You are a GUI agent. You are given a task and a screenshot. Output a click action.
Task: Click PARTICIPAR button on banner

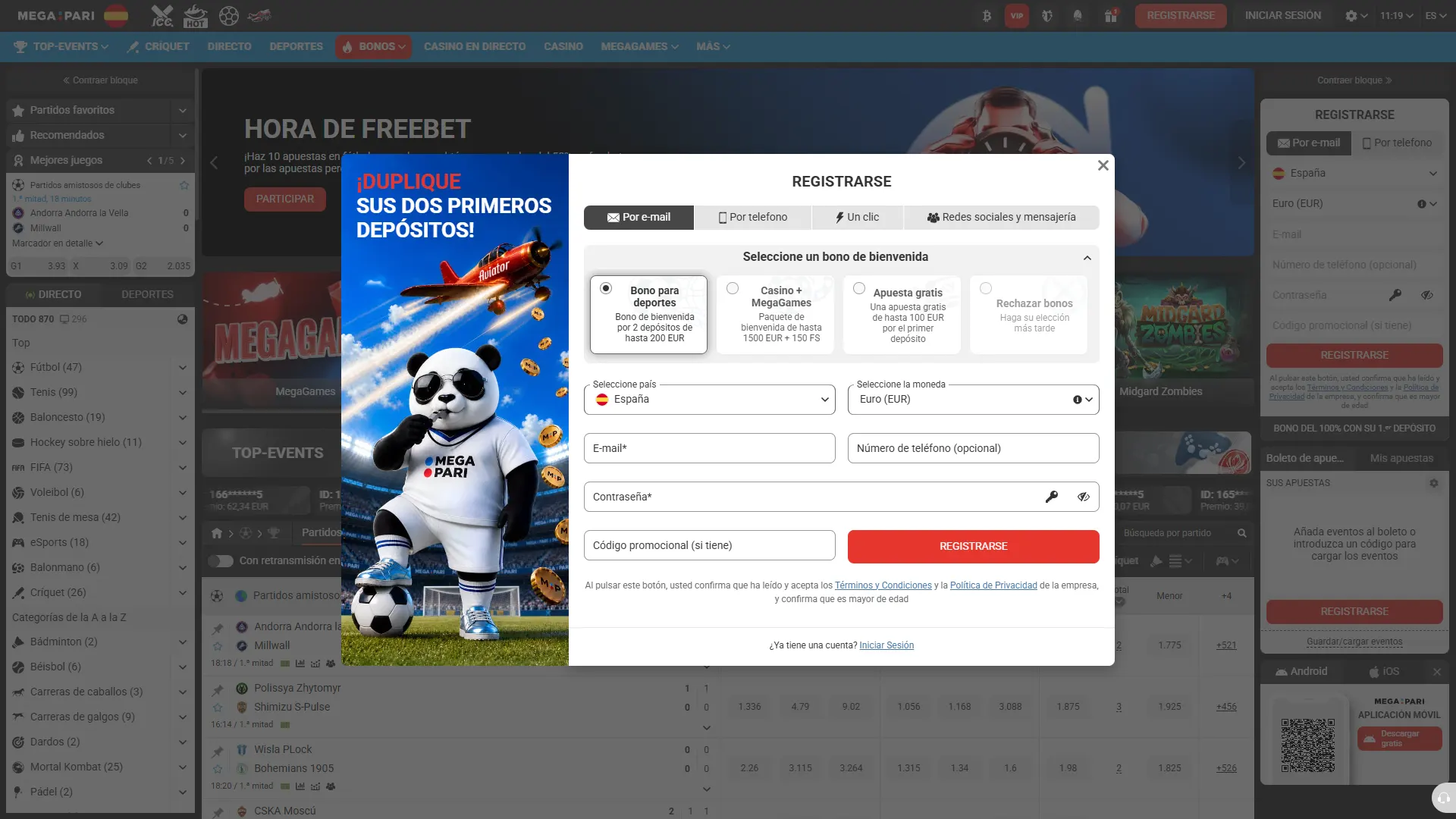click(284, 199)
